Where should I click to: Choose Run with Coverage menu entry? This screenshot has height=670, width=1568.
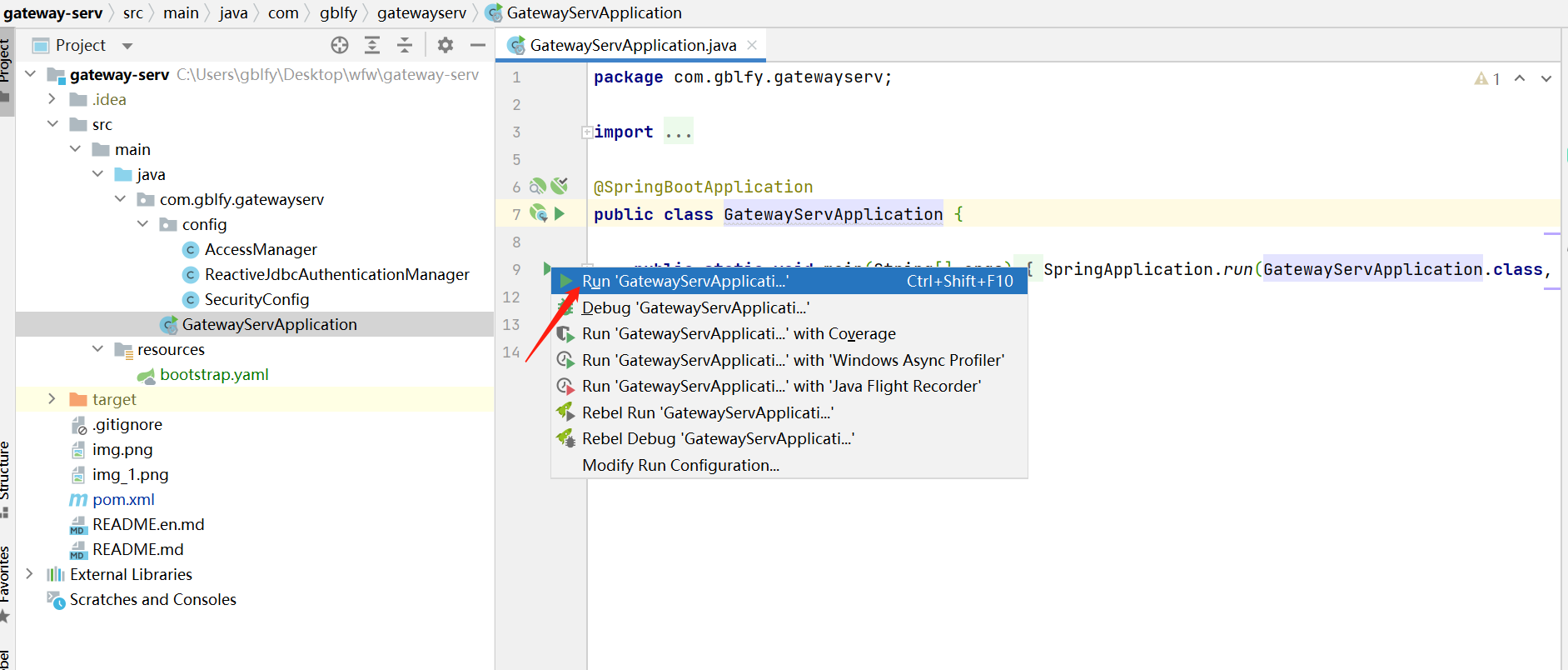tap(789, 333)
